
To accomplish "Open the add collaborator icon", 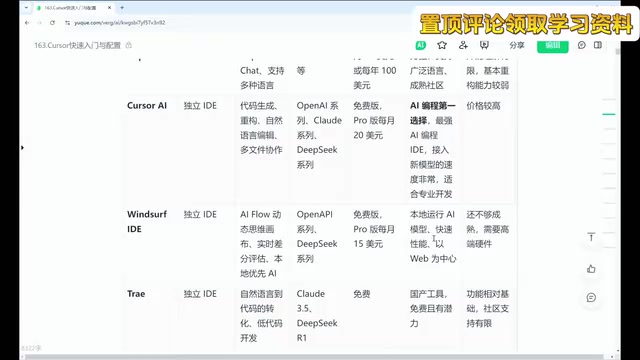I will (463, 45).
